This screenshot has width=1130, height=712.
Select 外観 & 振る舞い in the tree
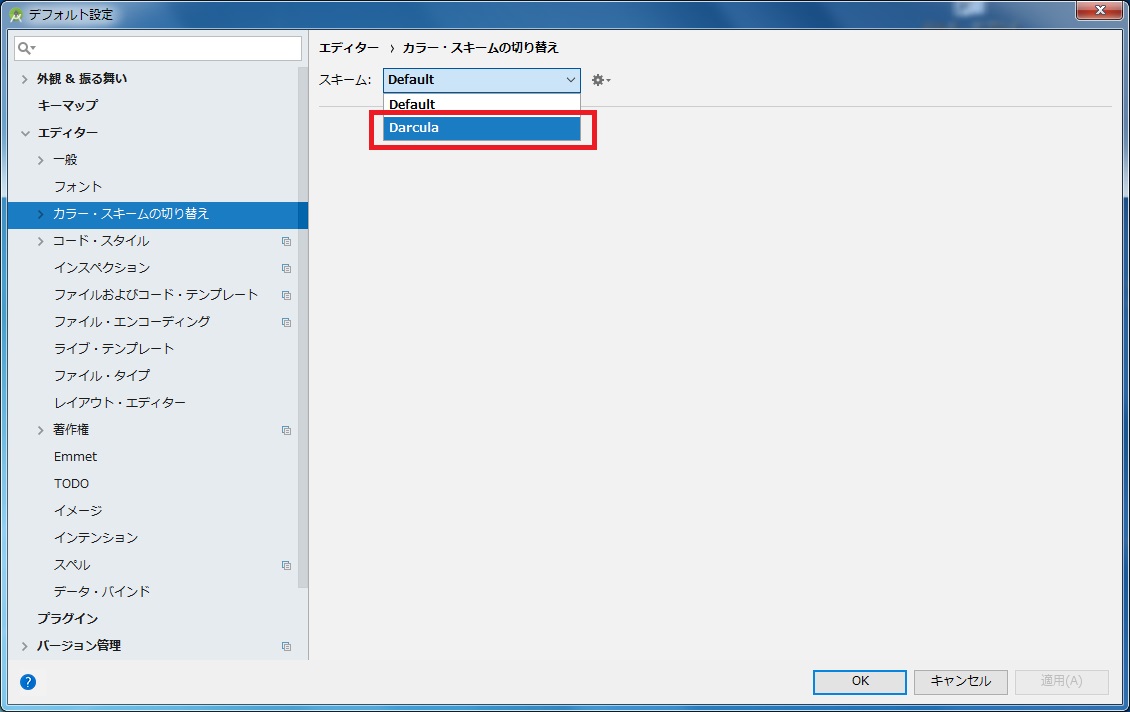(x=82, y=79)
